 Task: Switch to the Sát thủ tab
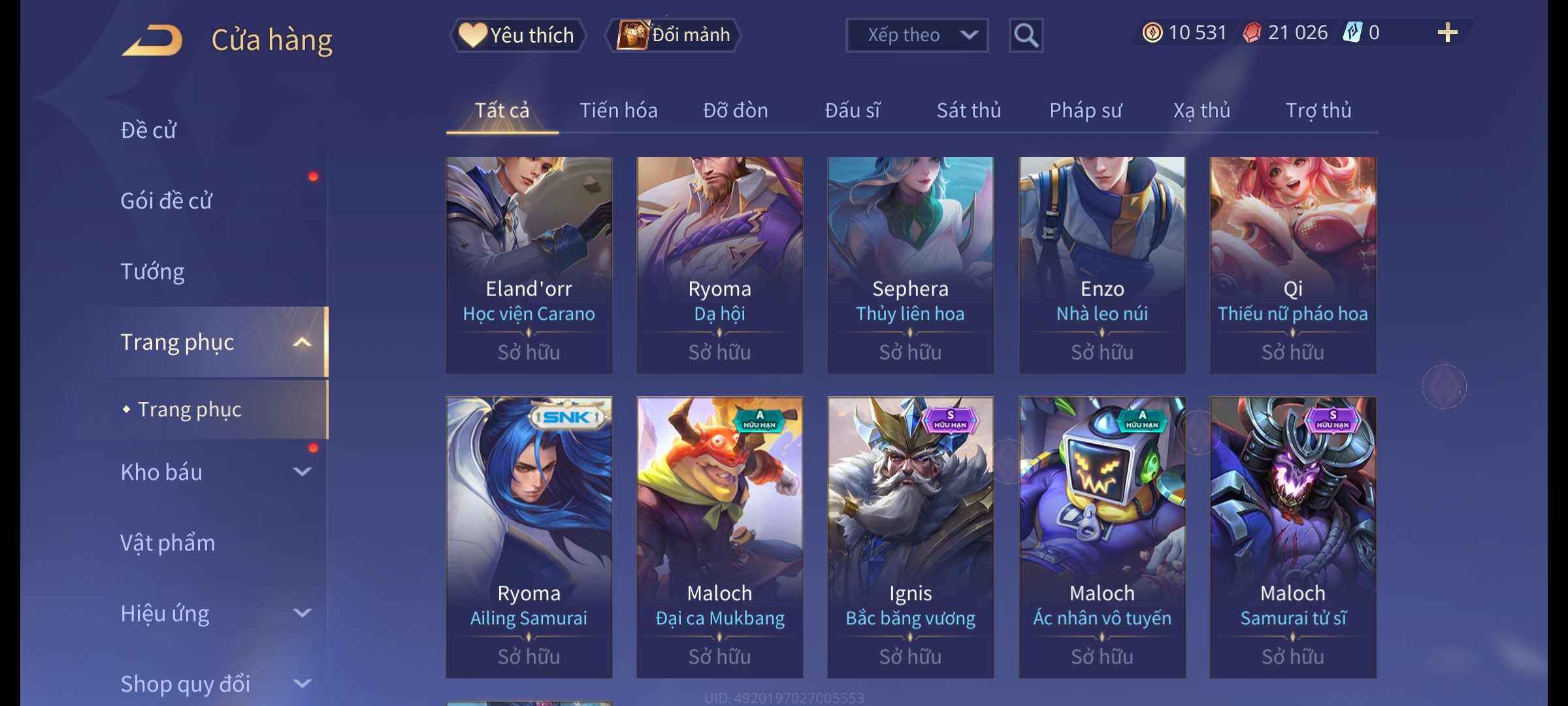(x=969, y=110)
